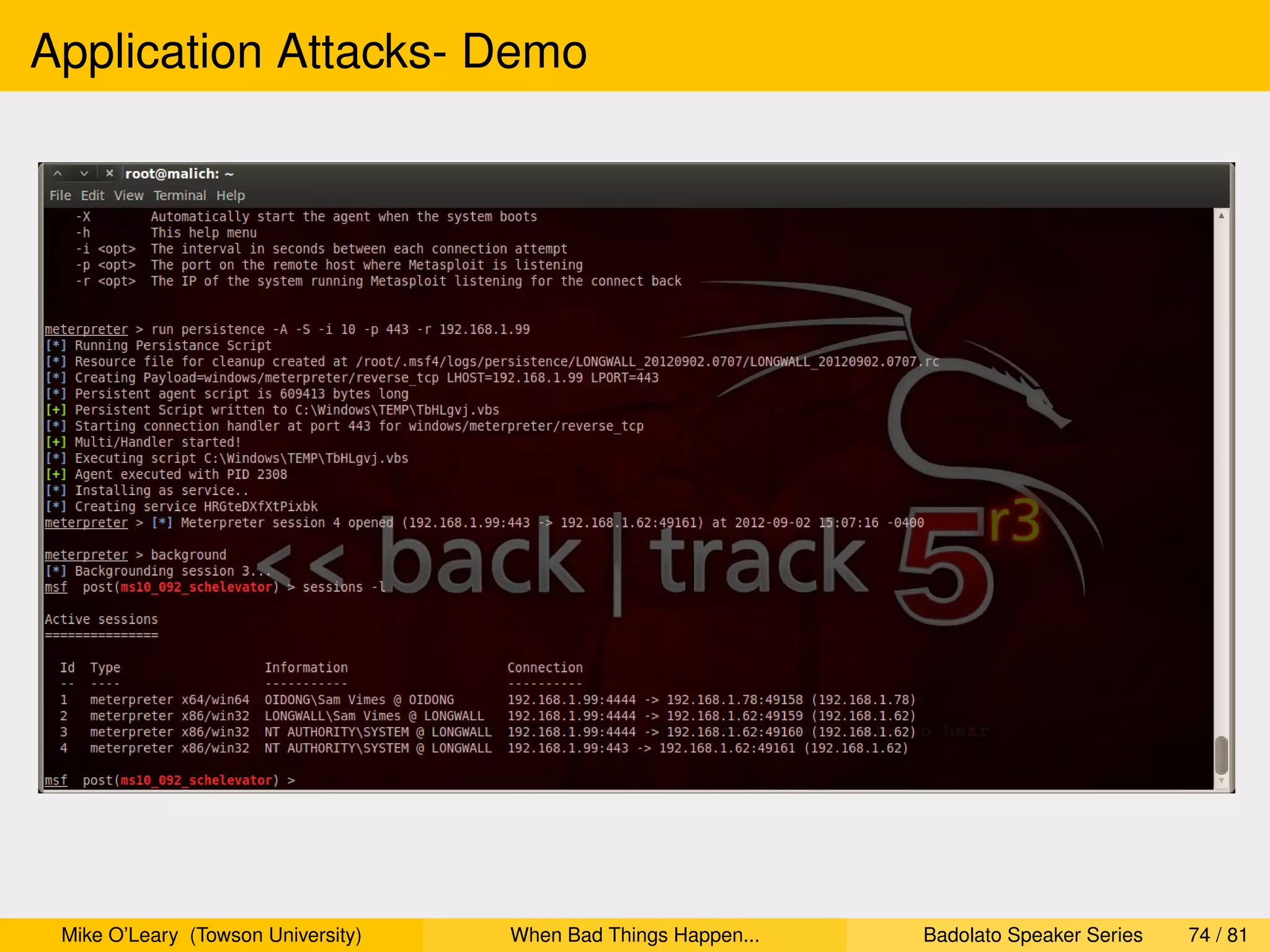
Task: Open the Terminal menu
Action: [180, 196]
